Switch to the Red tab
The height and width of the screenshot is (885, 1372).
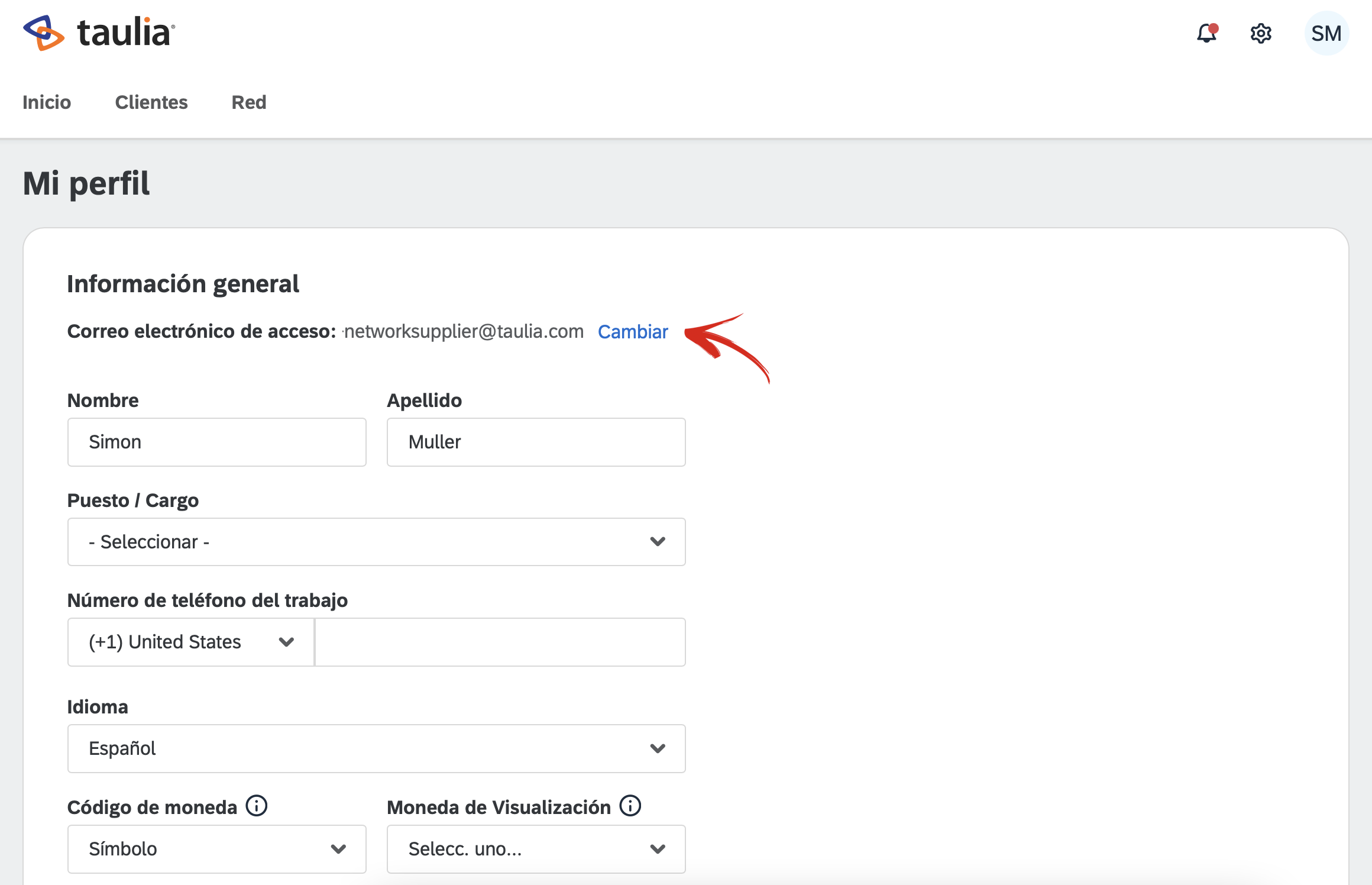pos(249,102)
